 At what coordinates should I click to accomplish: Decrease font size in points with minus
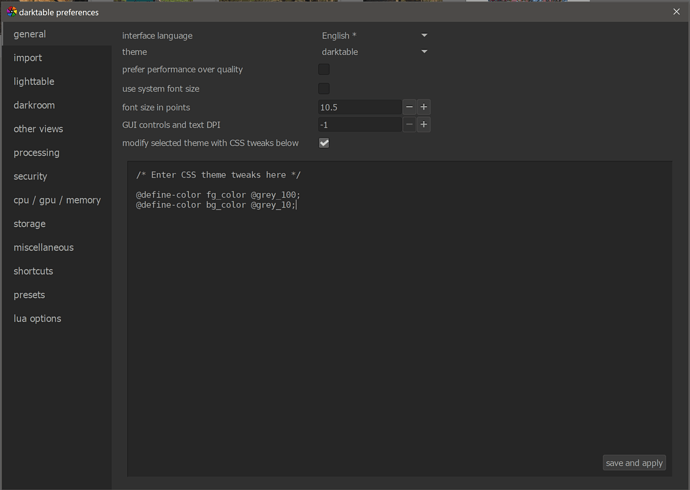[x=409, y=107]
